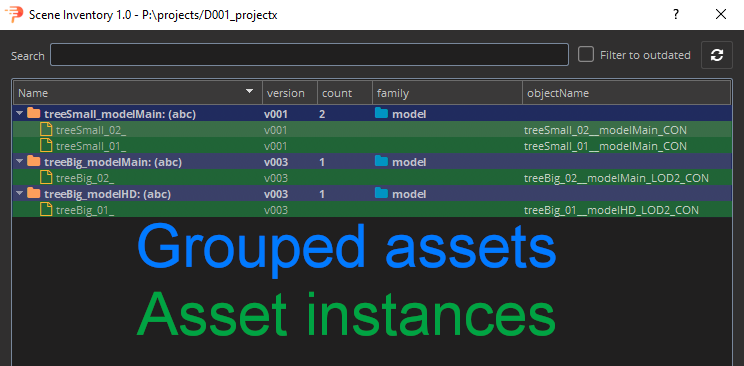Viewport: 744px width, 366px height.
Task: Click the v003 version cell of treeBig_01_
Action: tap(276, 210)
